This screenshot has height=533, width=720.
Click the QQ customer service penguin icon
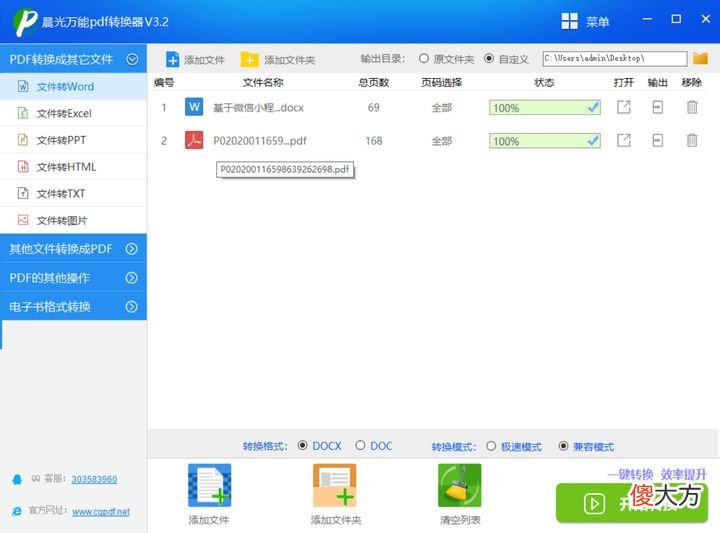point(17,480)
